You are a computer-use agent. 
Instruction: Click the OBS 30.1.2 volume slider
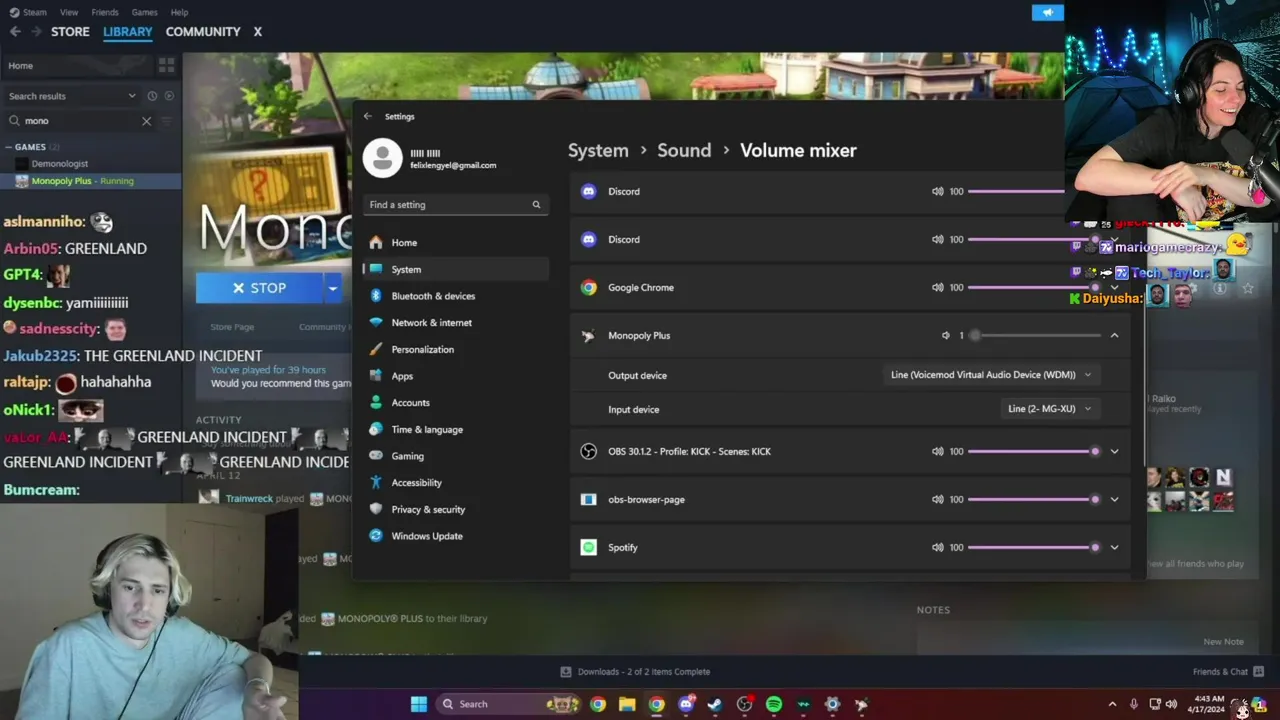[x=1034, y=452]
